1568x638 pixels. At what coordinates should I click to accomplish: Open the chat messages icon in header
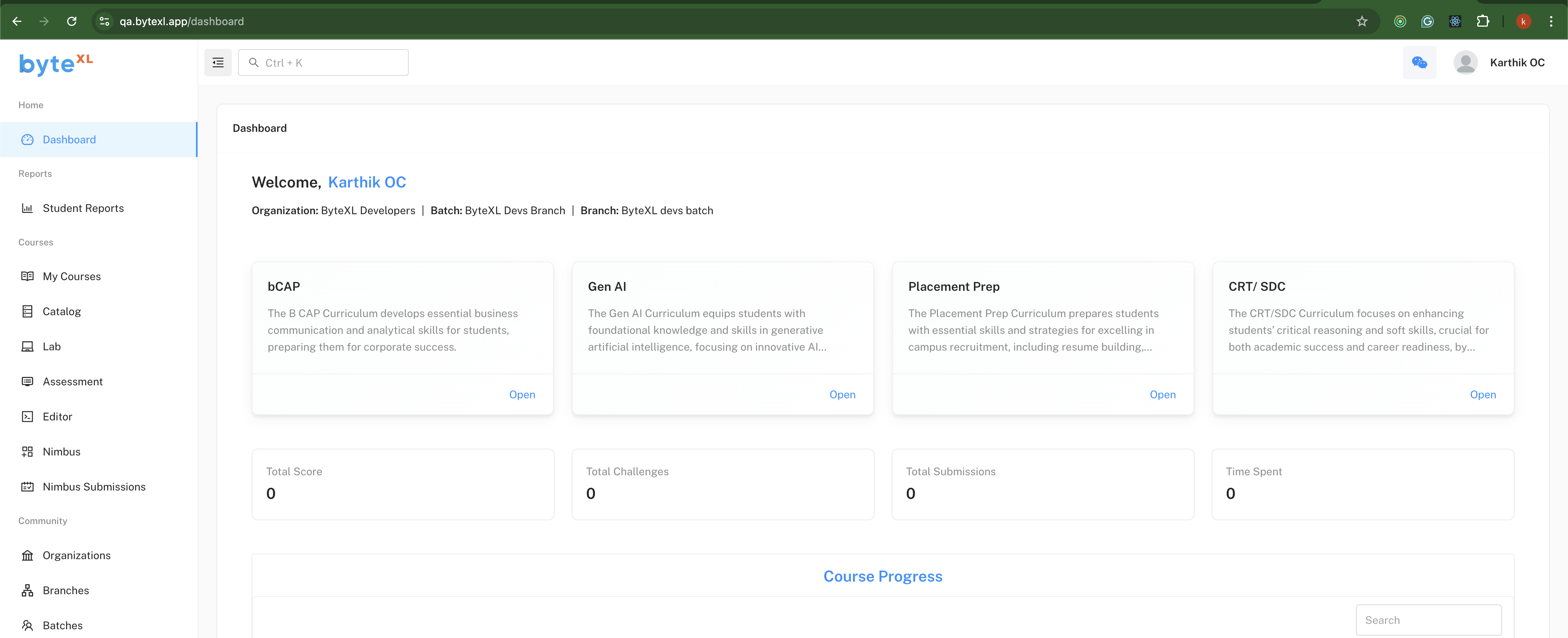[1419, 63]
